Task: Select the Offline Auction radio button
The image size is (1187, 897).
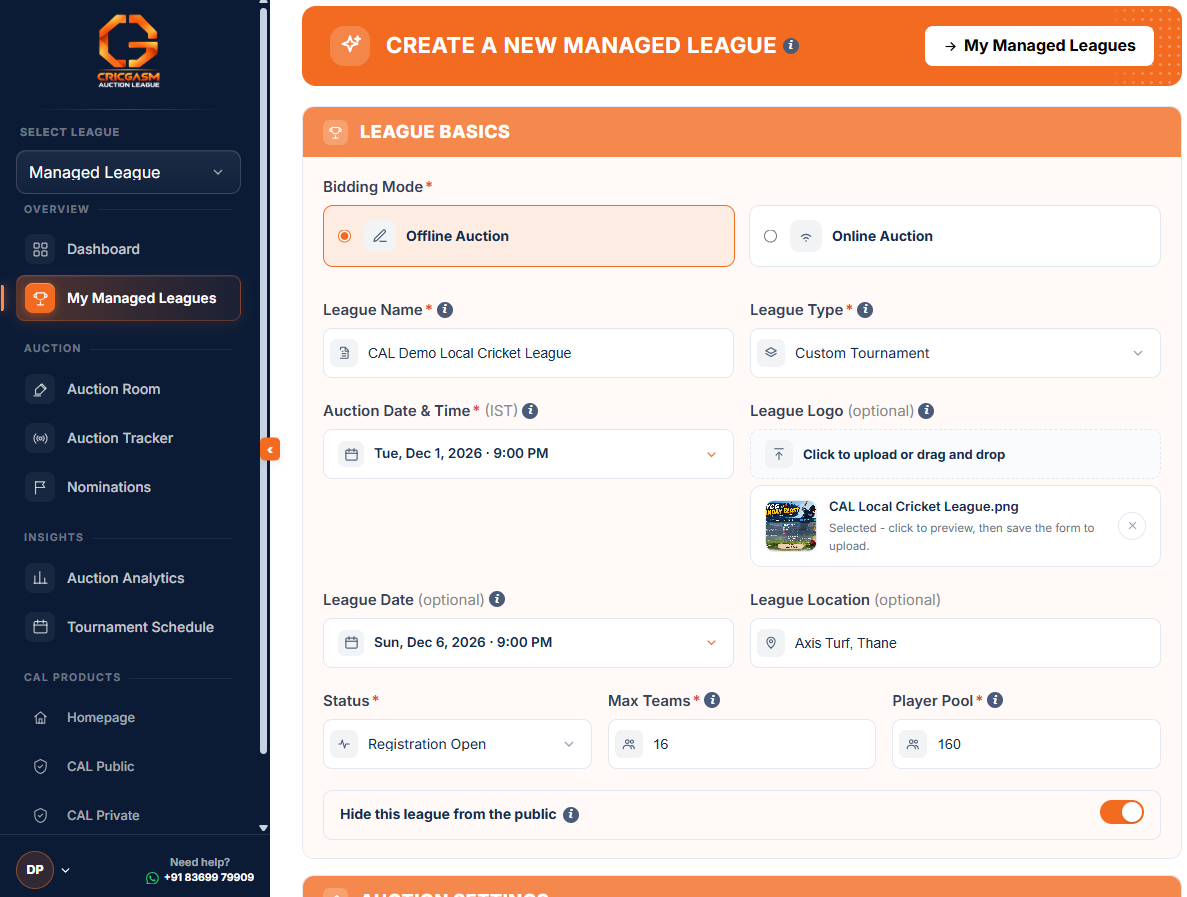Action: coord(344,236)
